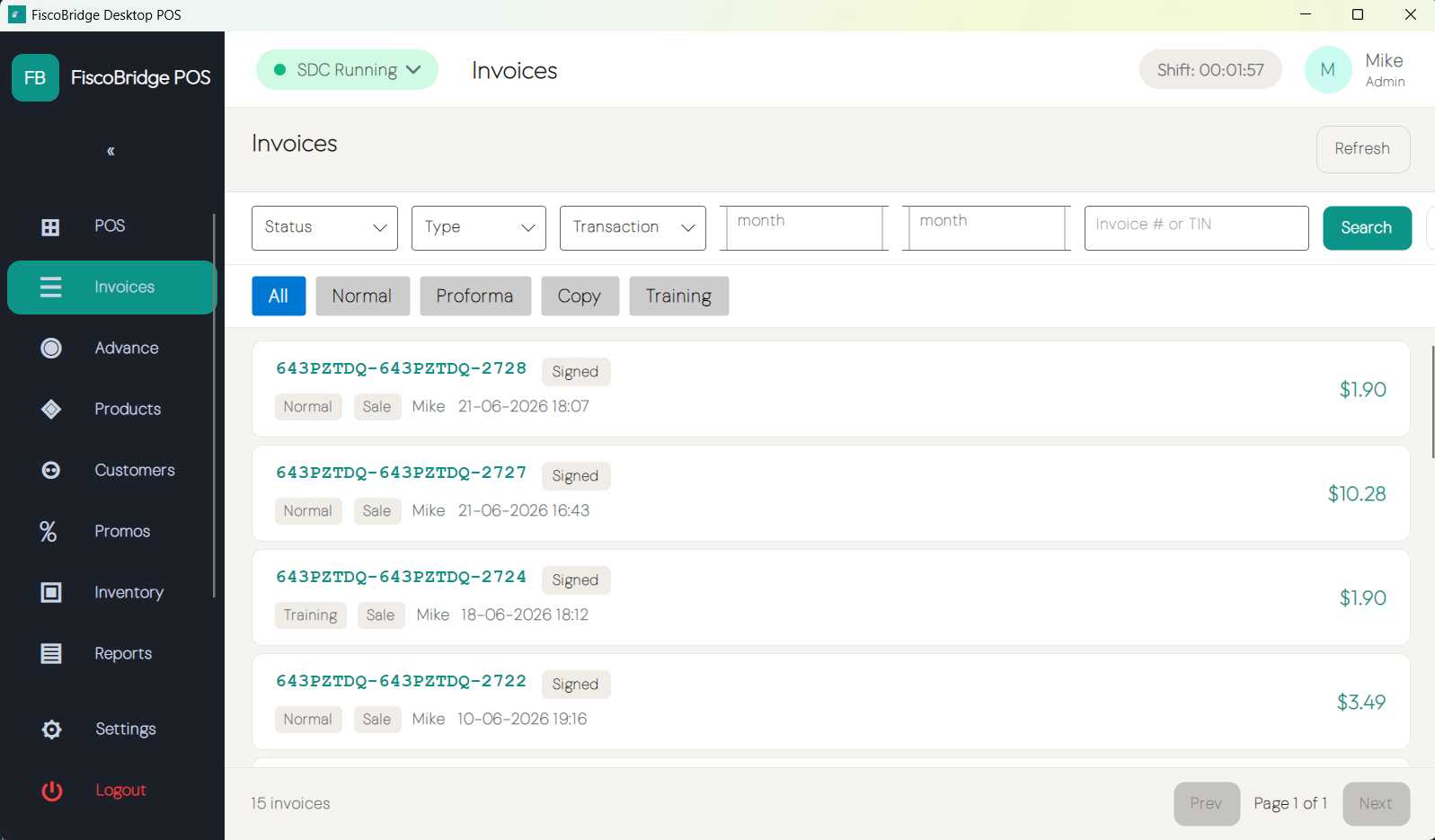Click the Products diamond icon in sidebar

point(51,410)
